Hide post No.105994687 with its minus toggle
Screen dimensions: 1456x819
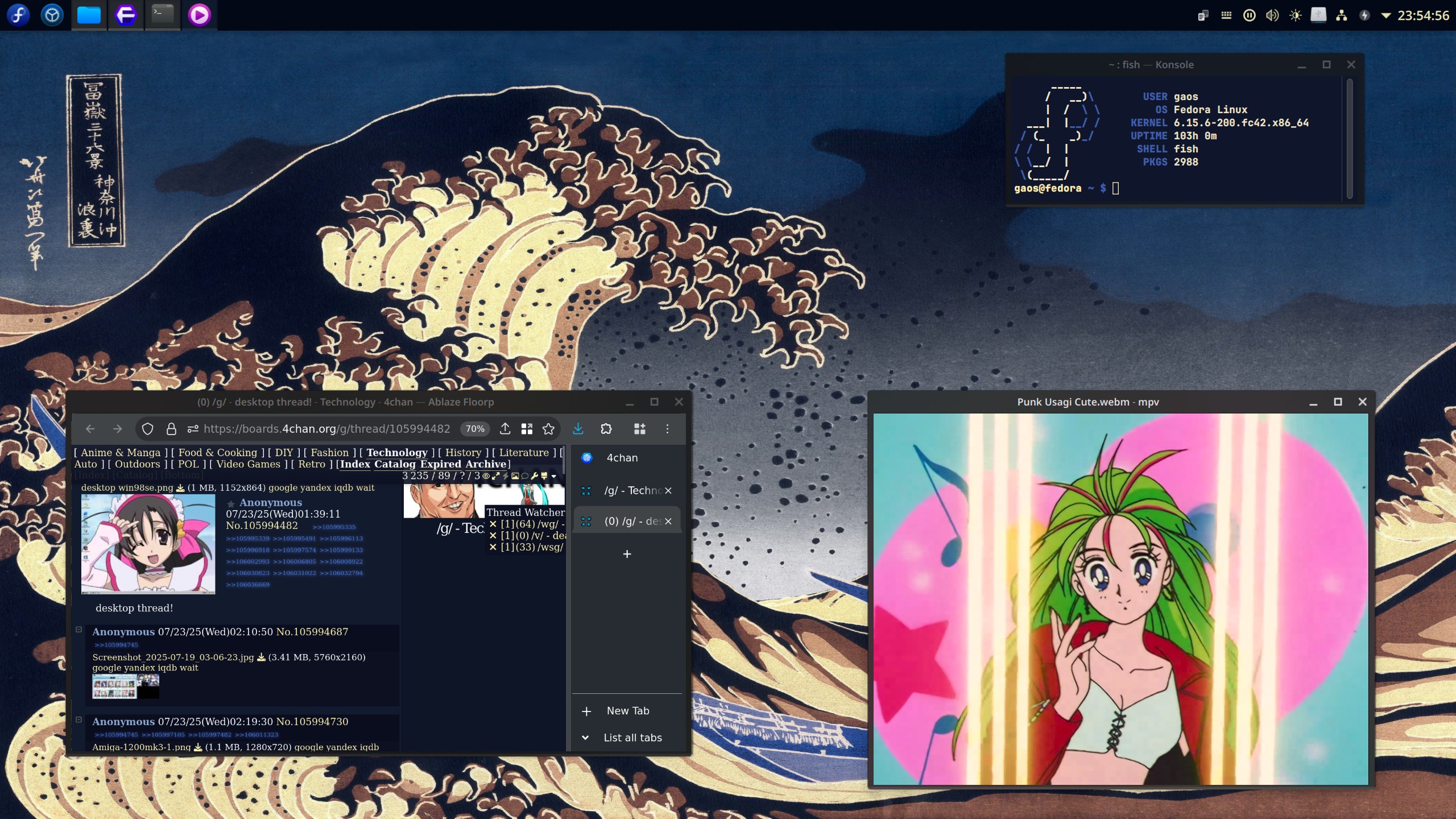[79, 630]
